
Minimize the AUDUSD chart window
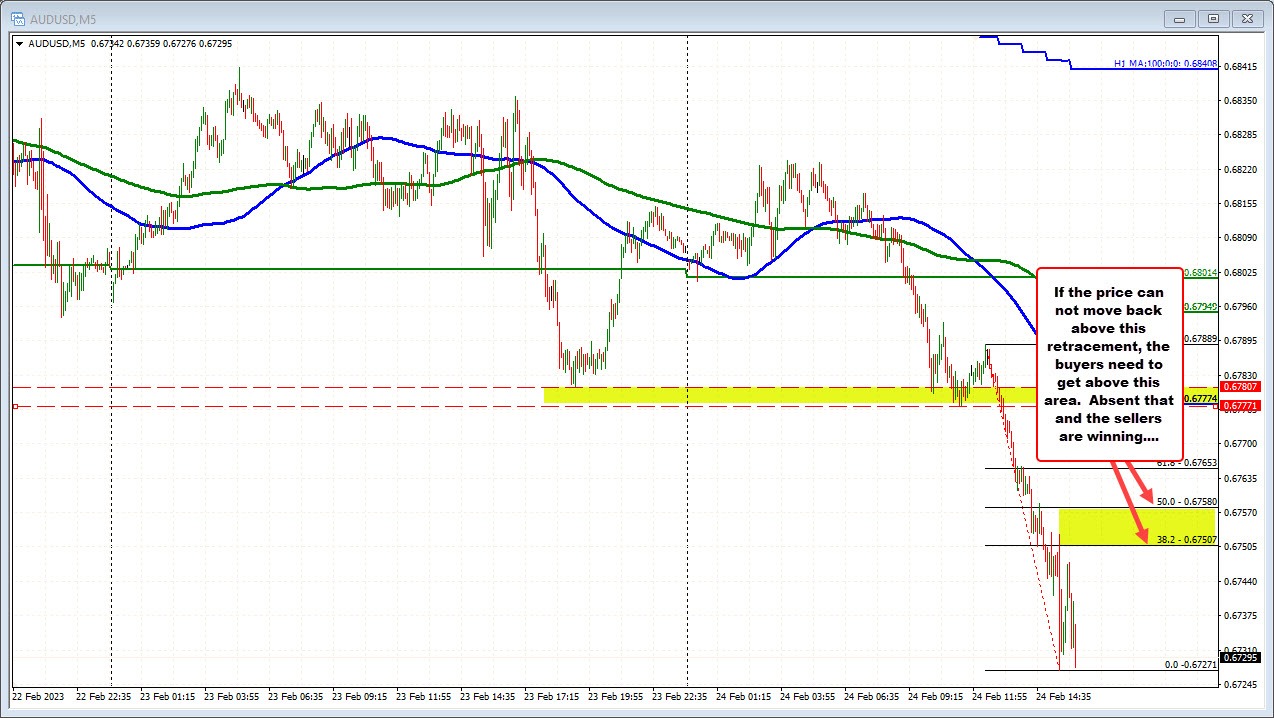pos(1179,18)
